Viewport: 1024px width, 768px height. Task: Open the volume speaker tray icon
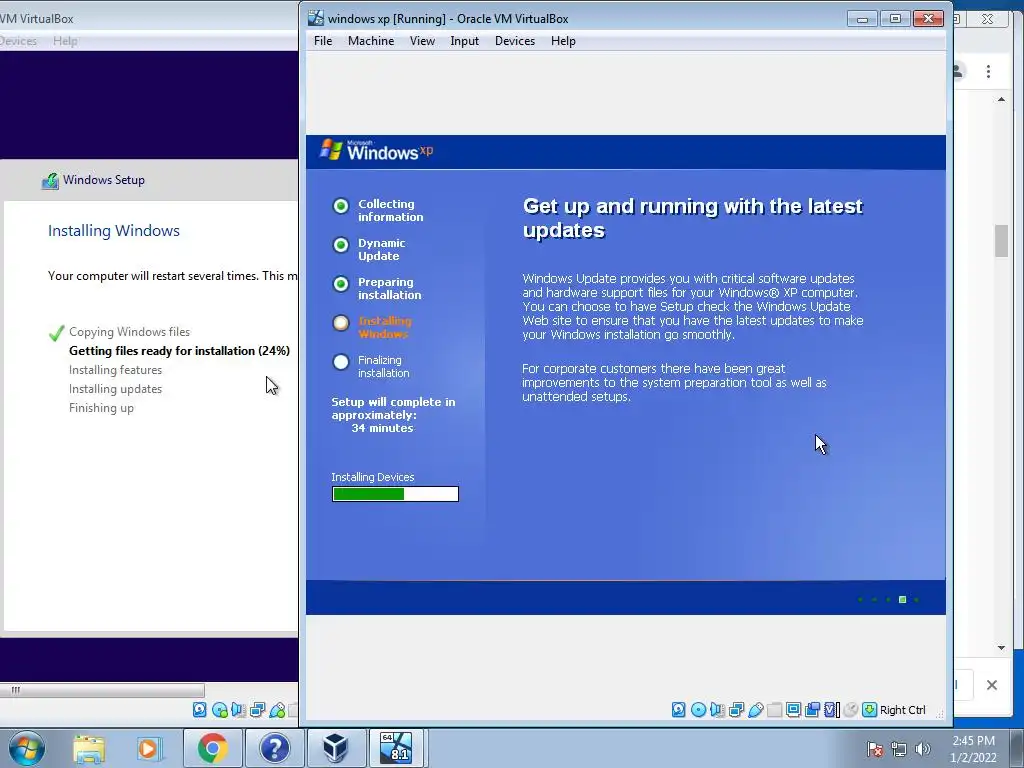coord(922,749)
